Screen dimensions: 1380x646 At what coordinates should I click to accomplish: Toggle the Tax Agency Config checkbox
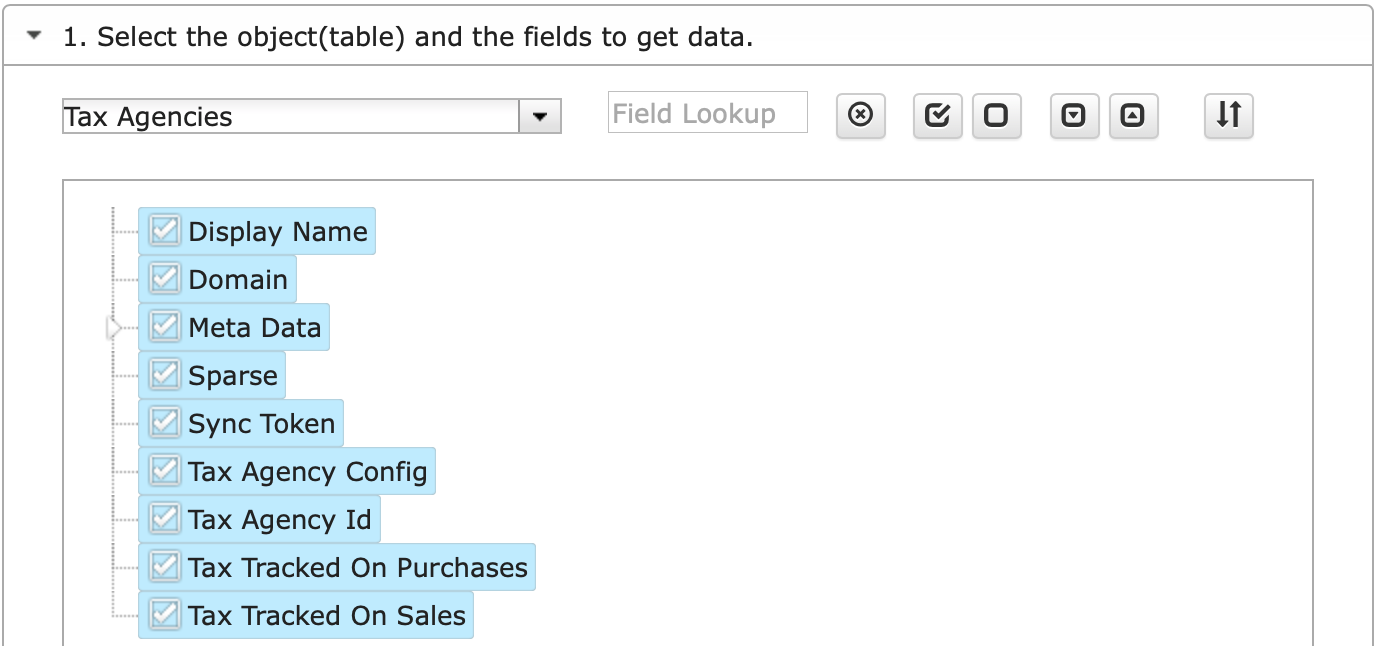pos(164,471)
